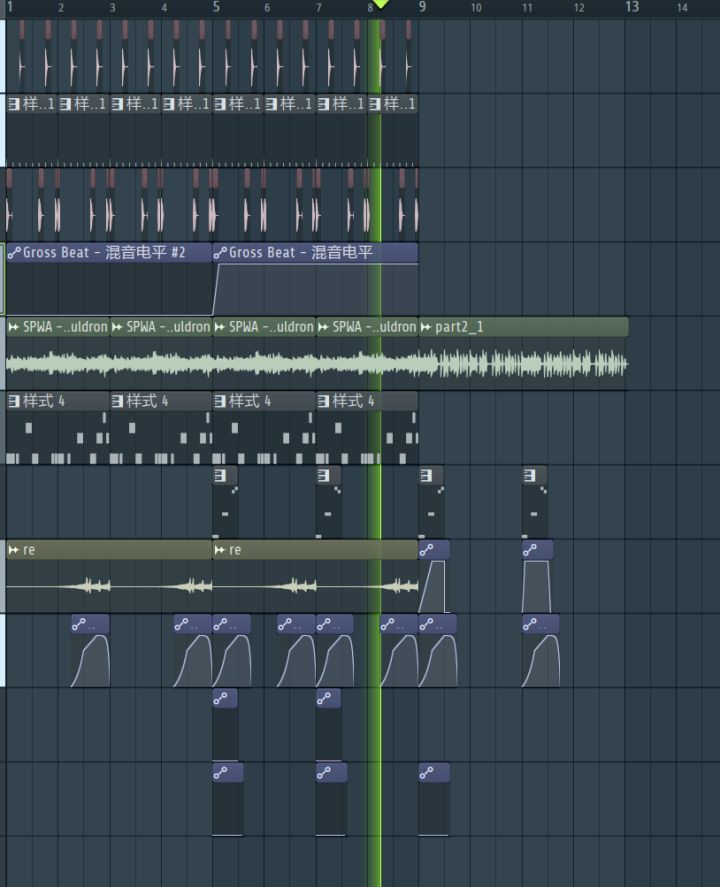Image resolution: width=720 pixels, height=887 pixels.
Task: Click audio icon of re clip starting at bar 5
Action: [220, 550]
